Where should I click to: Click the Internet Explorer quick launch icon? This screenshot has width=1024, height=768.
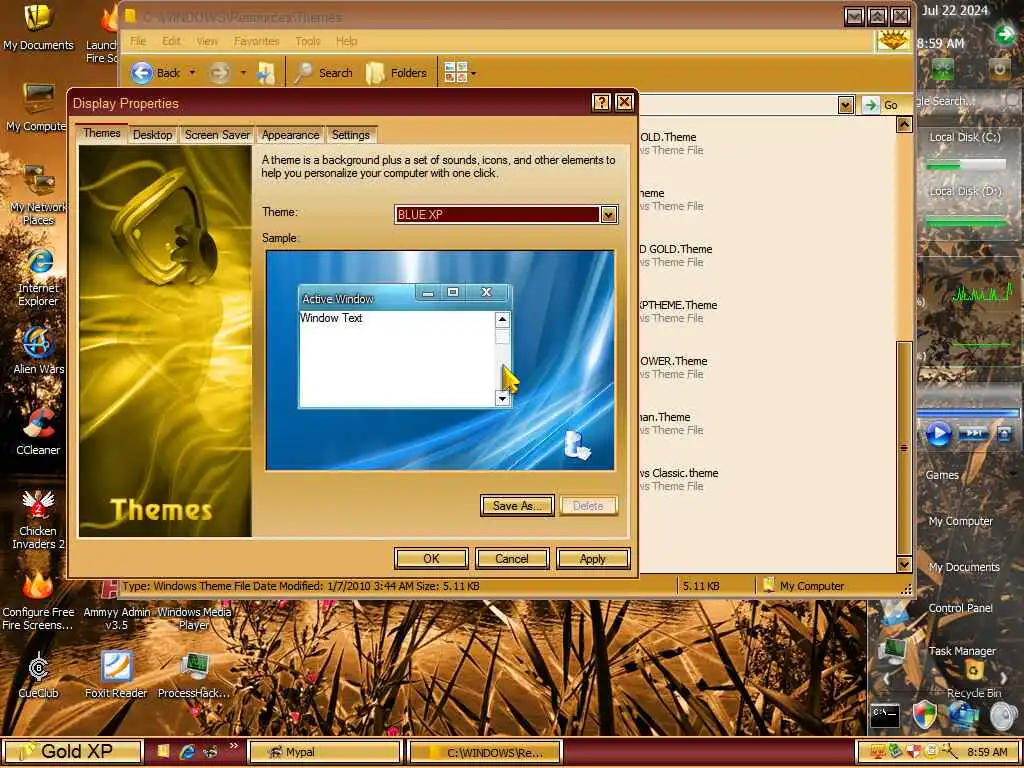click(187, 752)
